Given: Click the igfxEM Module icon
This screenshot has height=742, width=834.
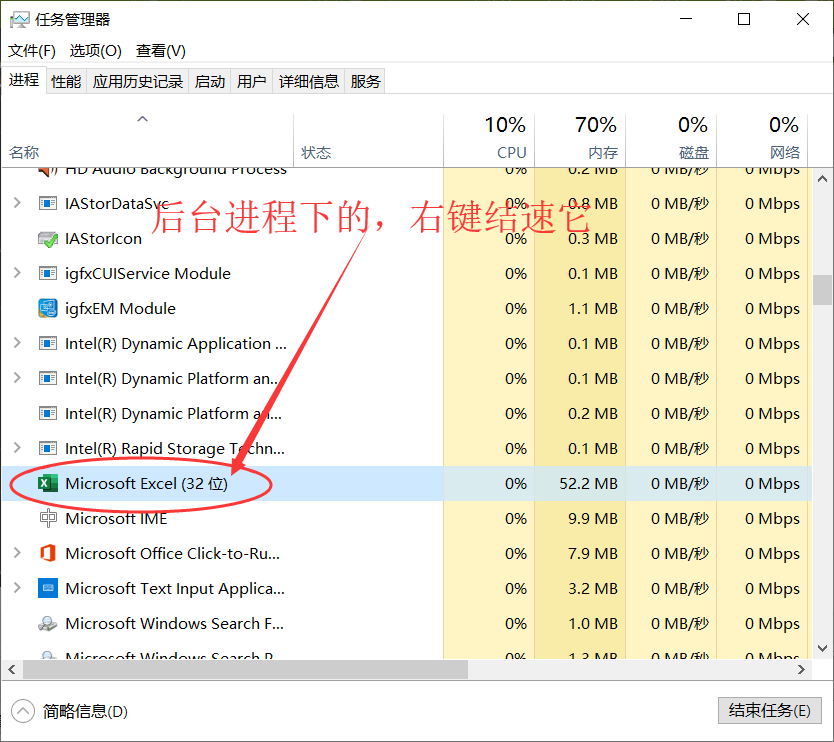Looking at the screenshot, I should (48, 309).
